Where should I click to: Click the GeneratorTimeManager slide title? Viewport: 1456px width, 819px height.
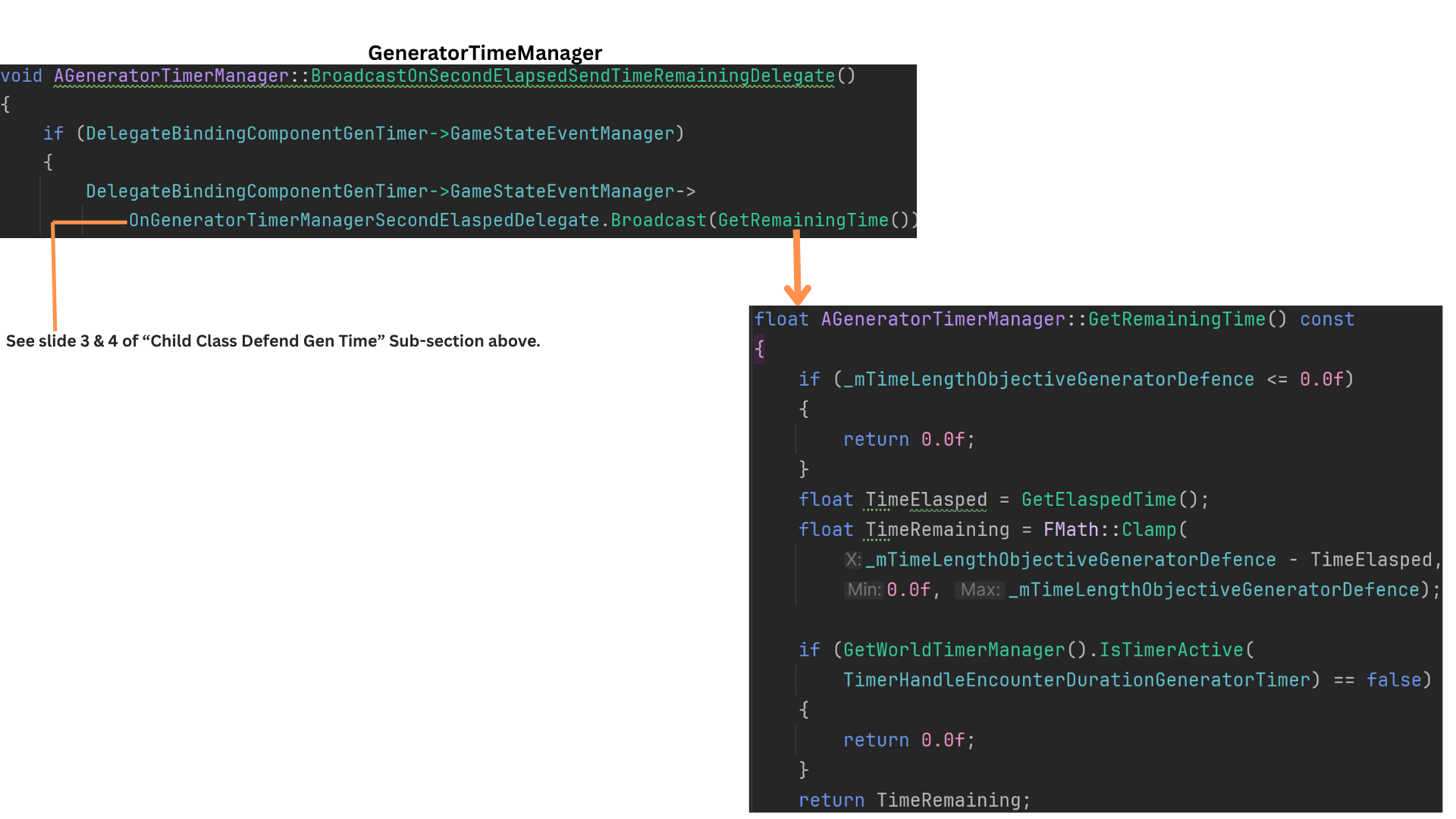485,52
